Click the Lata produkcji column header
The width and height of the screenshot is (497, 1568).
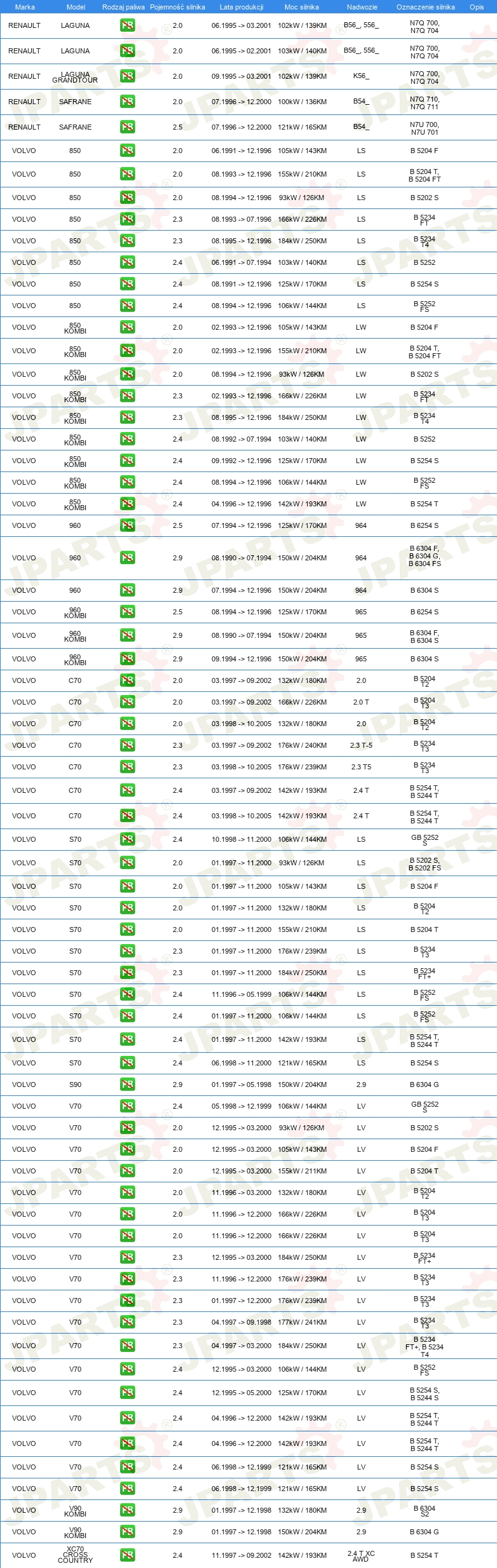(x=242, y=7)
